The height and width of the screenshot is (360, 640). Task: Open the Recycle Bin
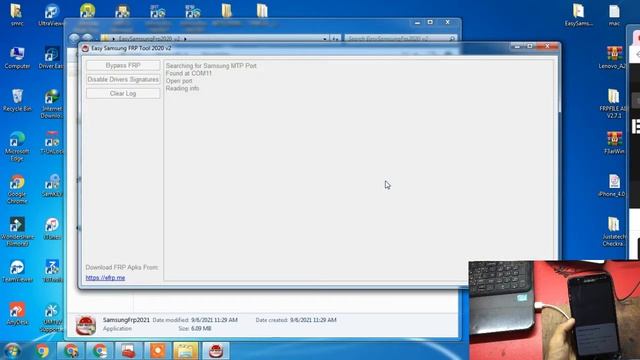[x=17, y=100]
